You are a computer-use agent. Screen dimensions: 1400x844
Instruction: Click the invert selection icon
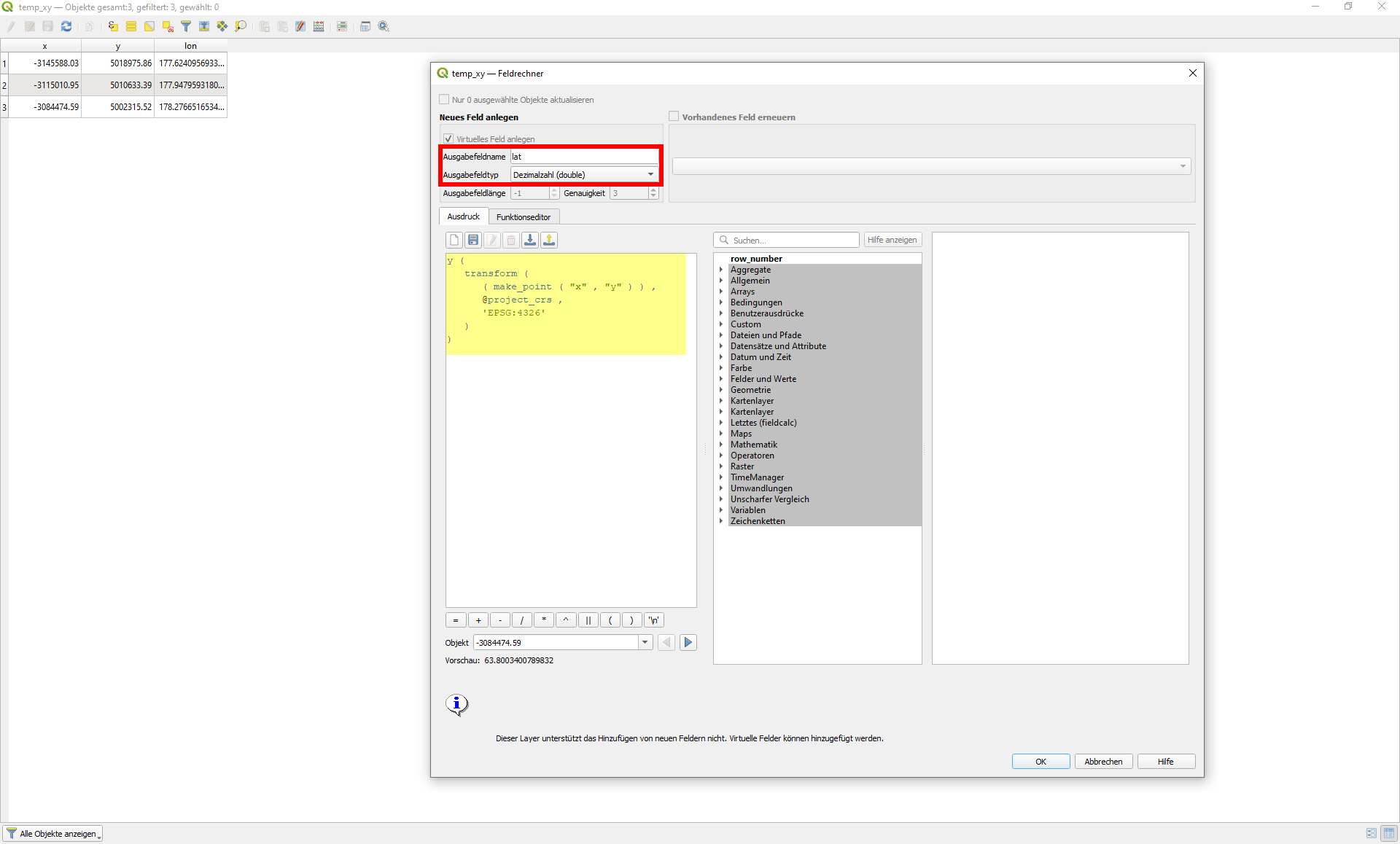(x=149, y=26)
